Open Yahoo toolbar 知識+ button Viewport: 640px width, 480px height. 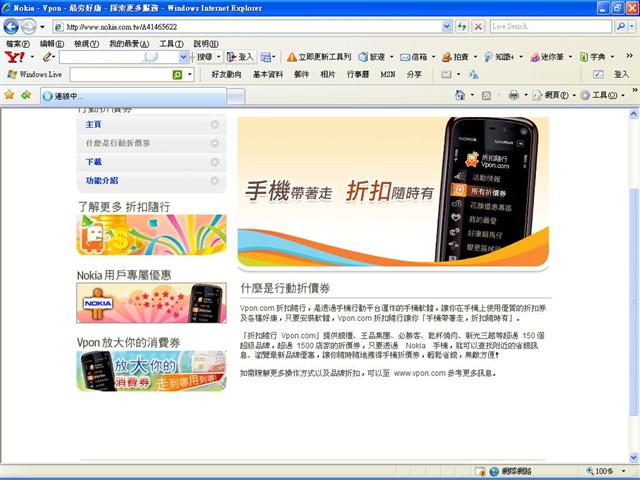coord(499,57)
